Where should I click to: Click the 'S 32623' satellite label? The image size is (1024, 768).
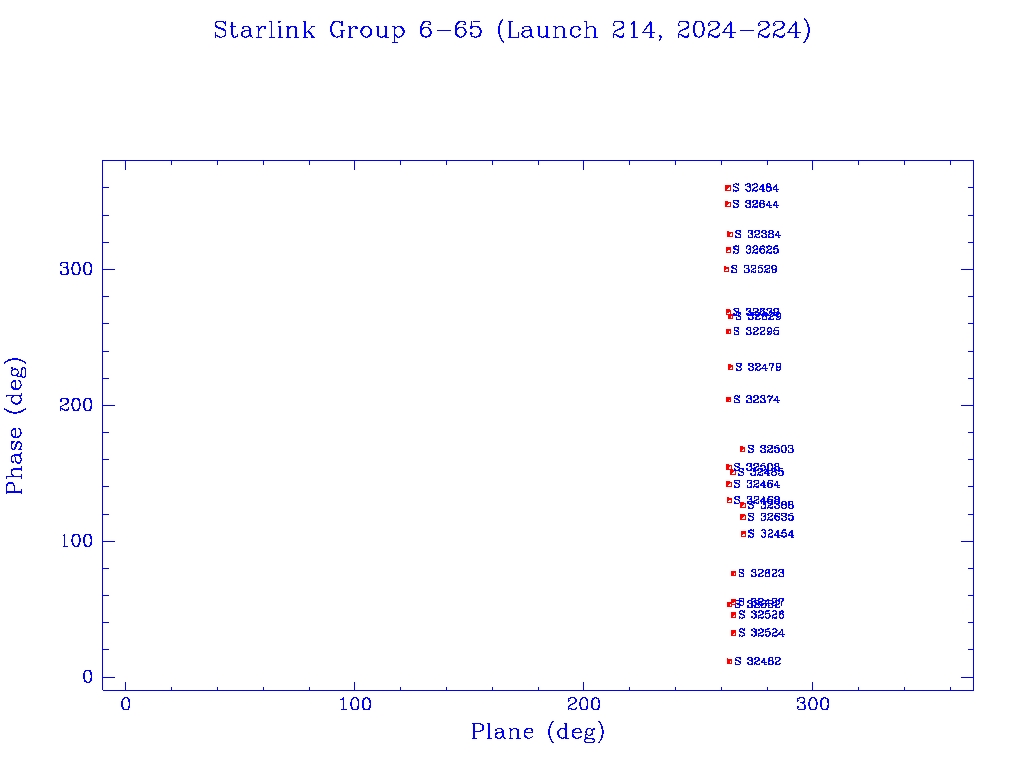(761, 573)
